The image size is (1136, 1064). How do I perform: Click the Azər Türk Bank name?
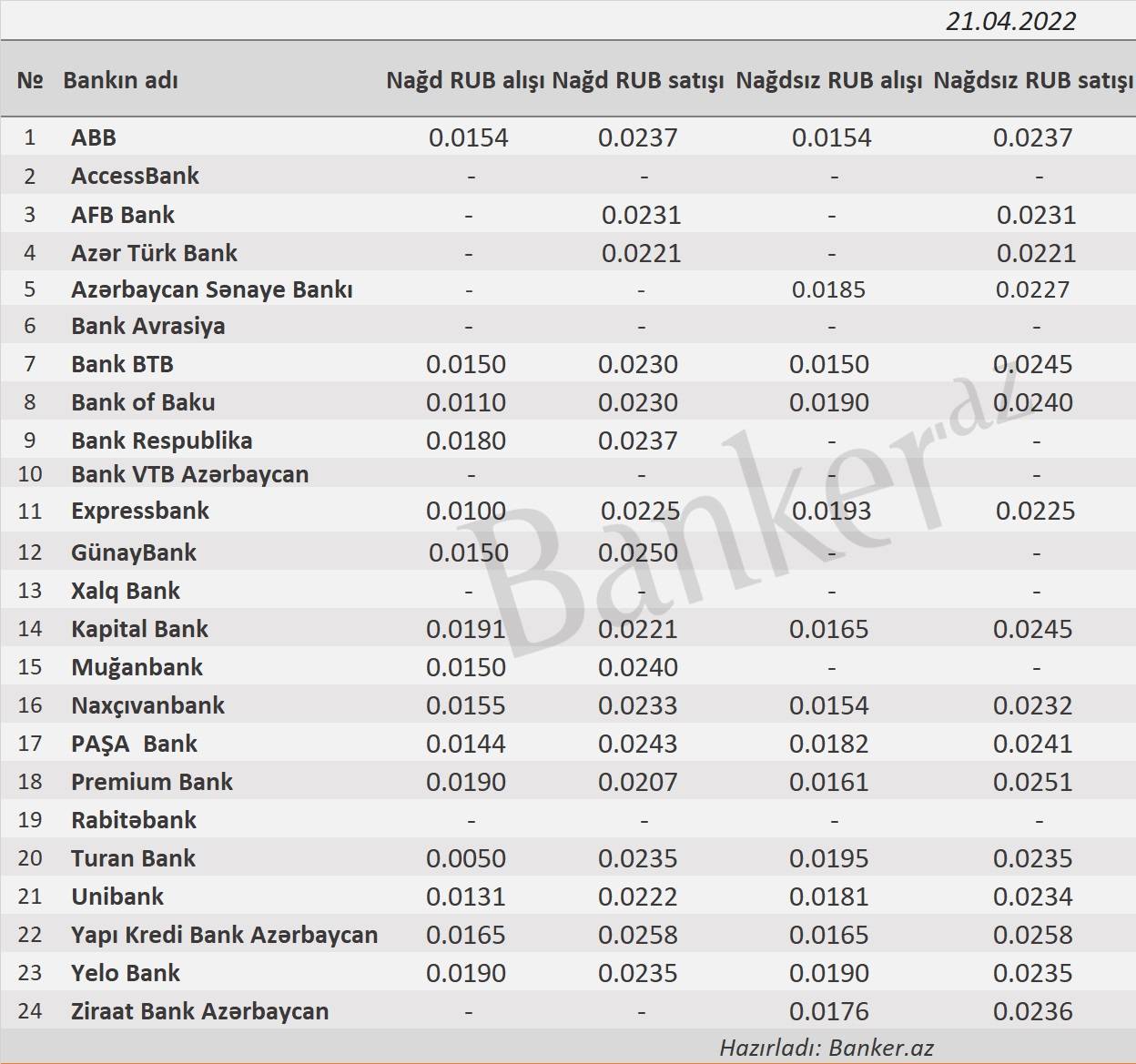click(154, 253)
